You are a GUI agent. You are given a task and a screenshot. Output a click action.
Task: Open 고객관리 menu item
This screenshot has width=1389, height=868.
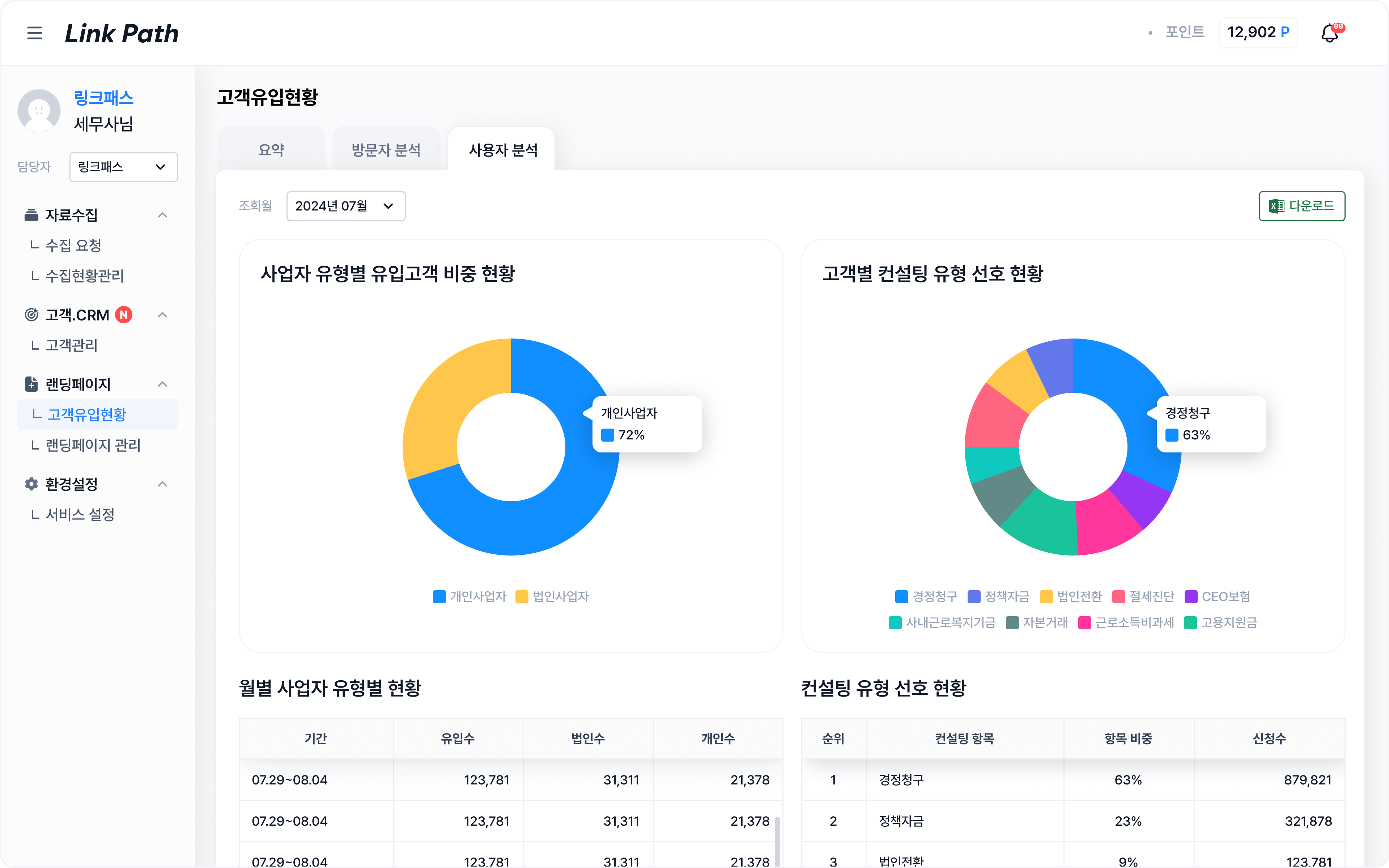tap(71, 346)
